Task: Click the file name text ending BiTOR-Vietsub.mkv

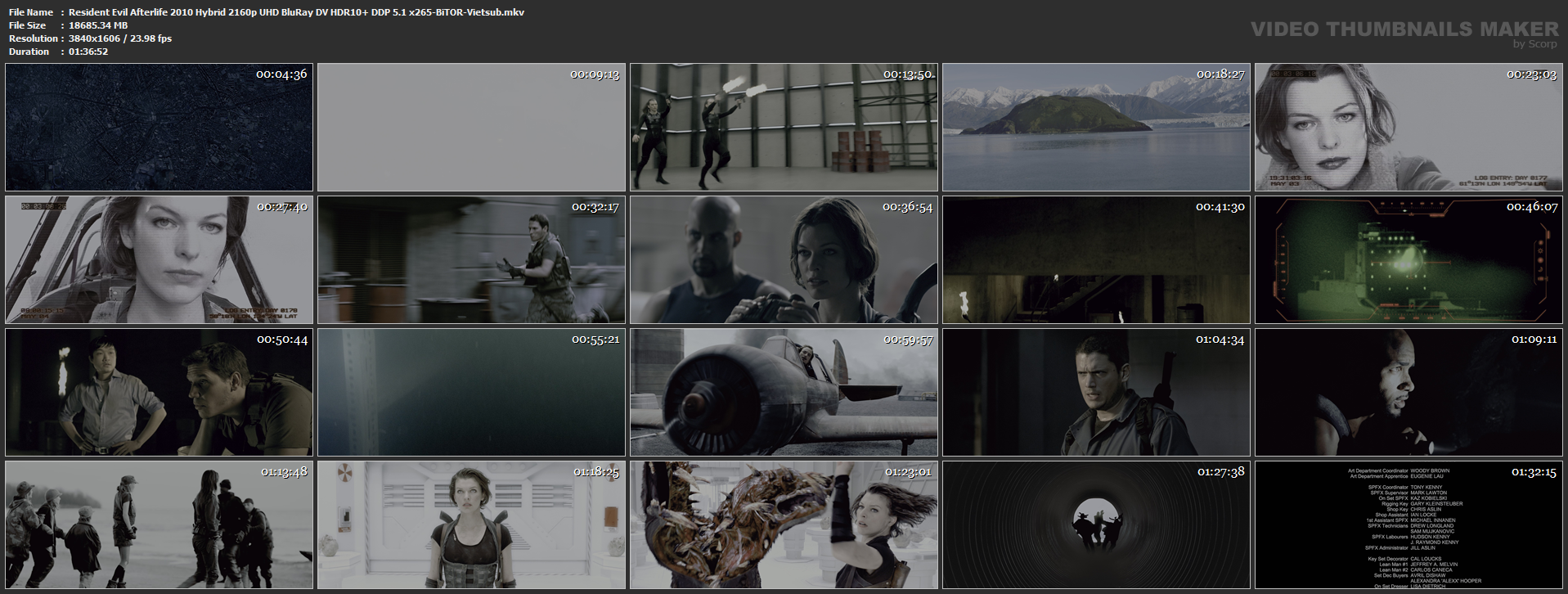Action: (297, 12)
